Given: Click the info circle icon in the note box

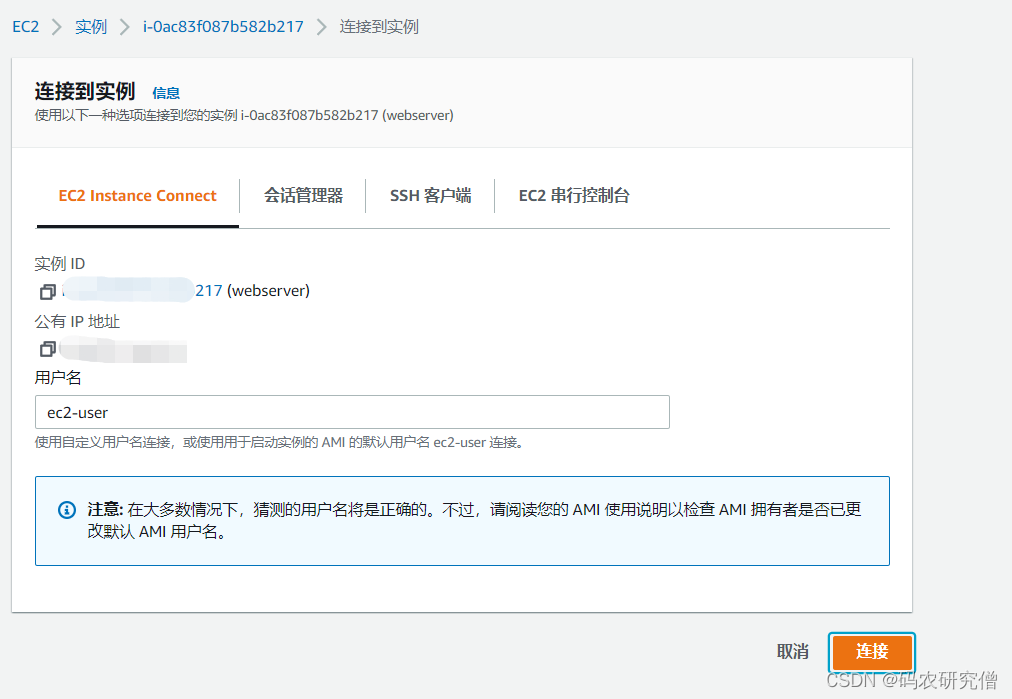Looking at the screenshot, I should pos(67,510).
